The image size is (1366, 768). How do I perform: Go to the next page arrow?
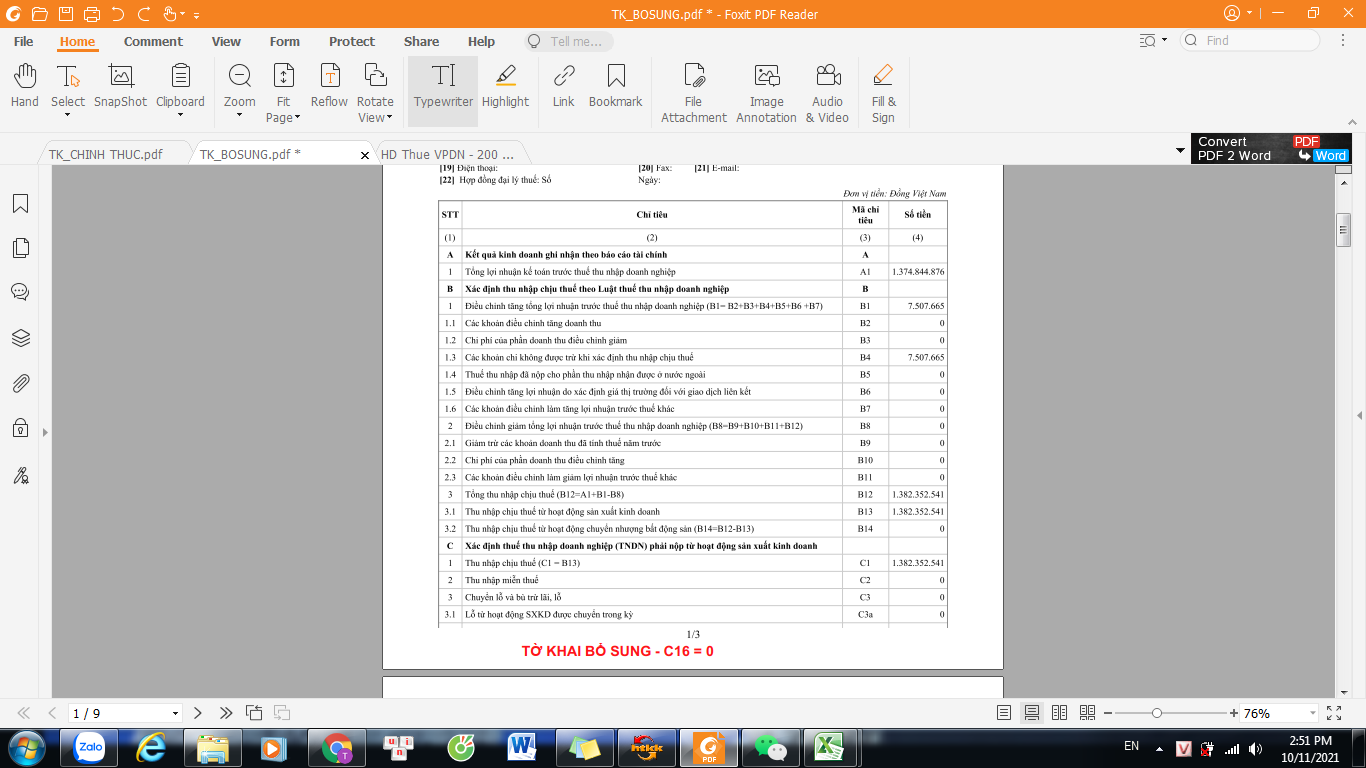[x=198, y=713]
